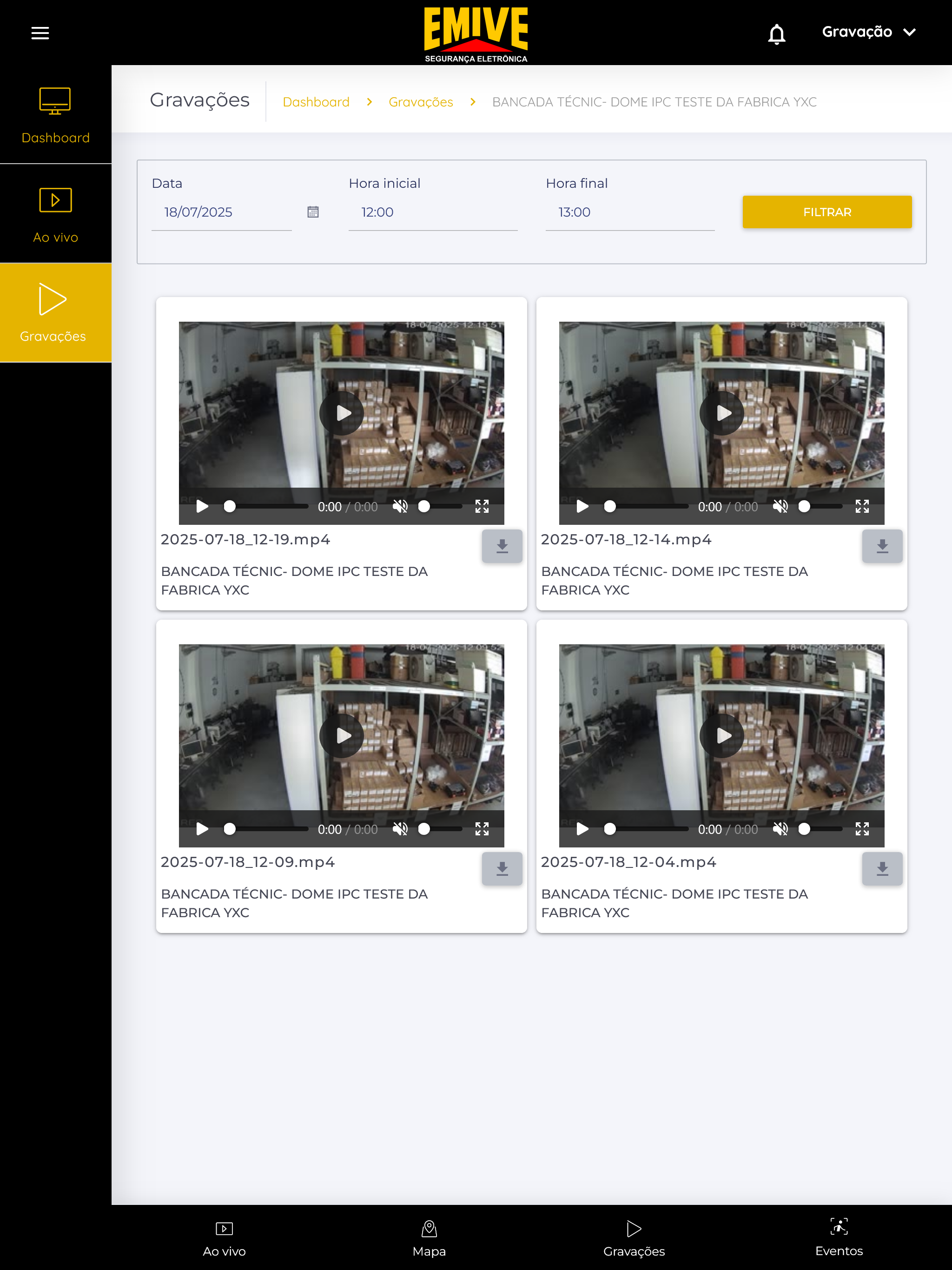
Task: Download 2025-07-18_12-09.mp4
Action: point(502,869)
